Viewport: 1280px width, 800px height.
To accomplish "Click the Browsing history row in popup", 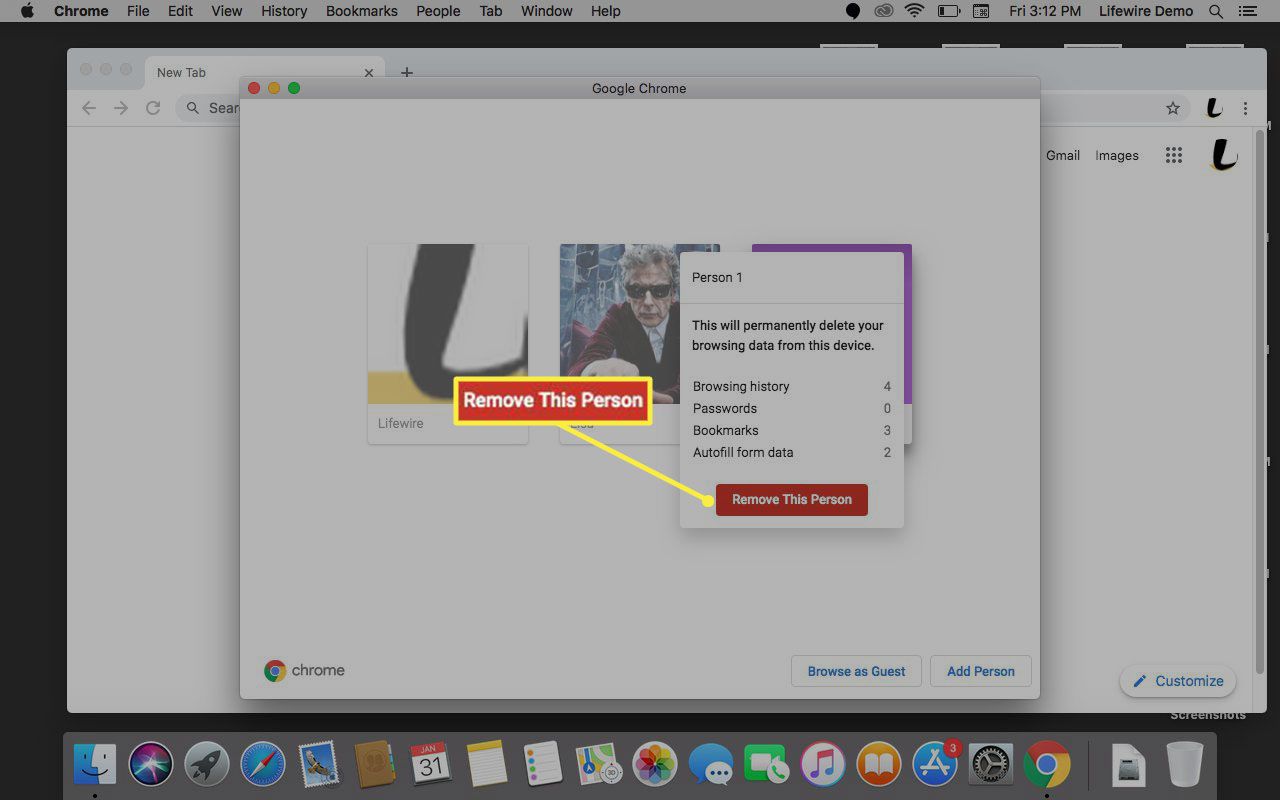I will click(791, 386).
